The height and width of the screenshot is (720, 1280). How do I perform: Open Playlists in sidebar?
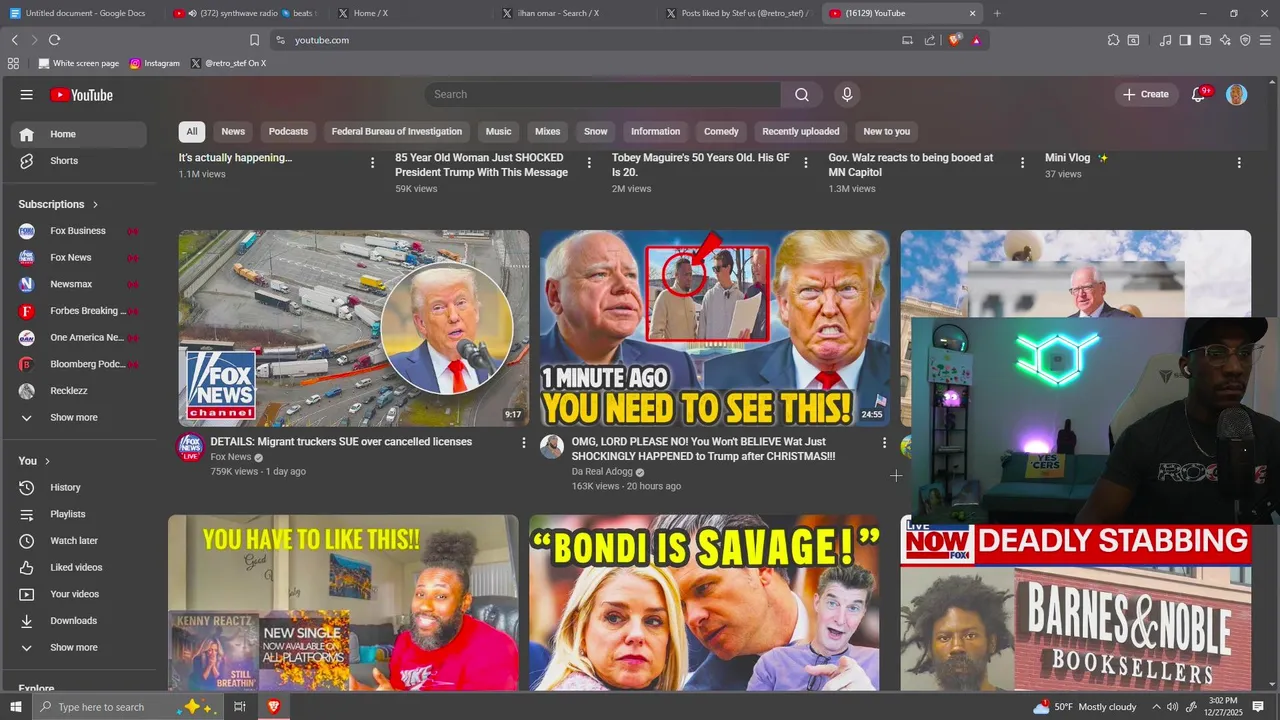[x=78, y=514]
